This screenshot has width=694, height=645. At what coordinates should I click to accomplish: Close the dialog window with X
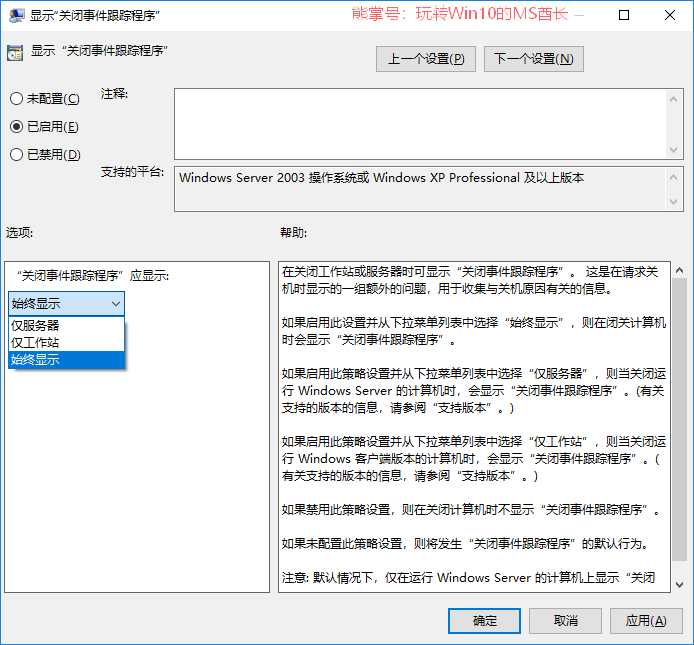coord(670,15)
